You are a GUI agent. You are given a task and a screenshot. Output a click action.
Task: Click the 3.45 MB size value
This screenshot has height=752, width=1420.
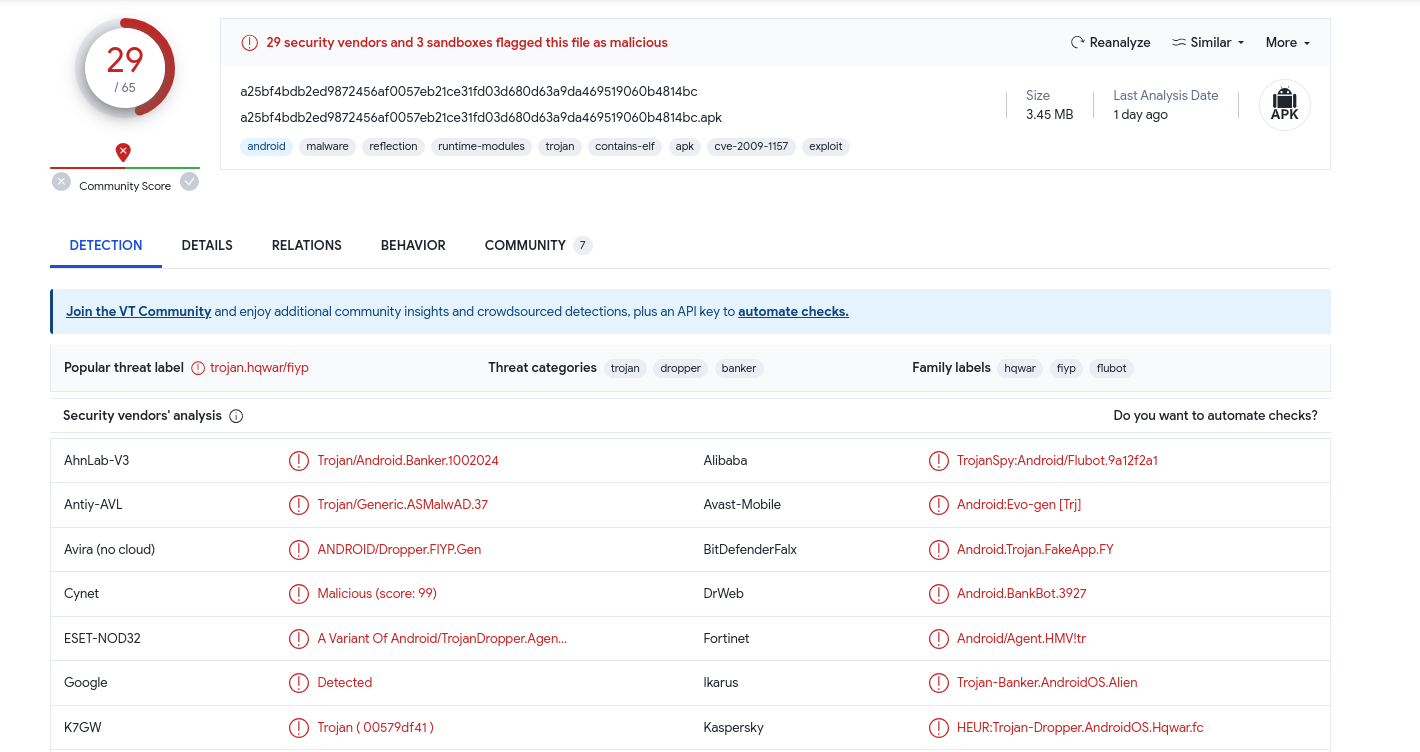[x=1050, y=115]
